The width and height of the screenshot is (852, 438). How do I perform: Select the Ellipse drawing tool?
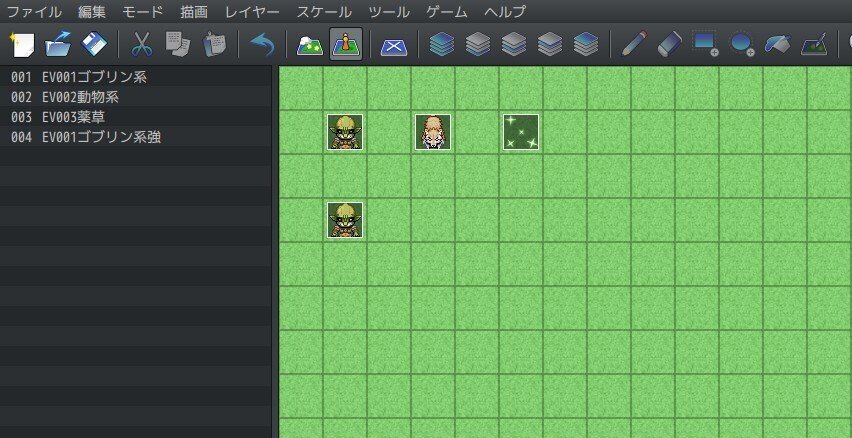(742, 45)
